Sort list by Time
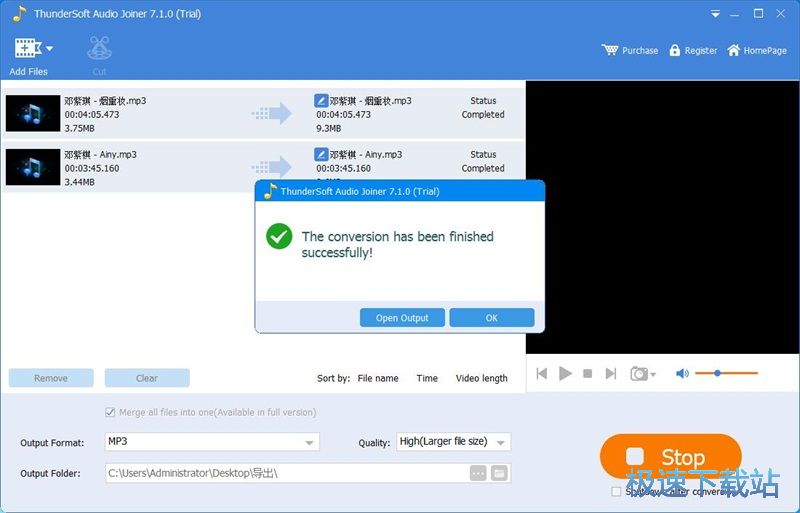The height and width of the screenshot is (513, 800). point(427,378)
